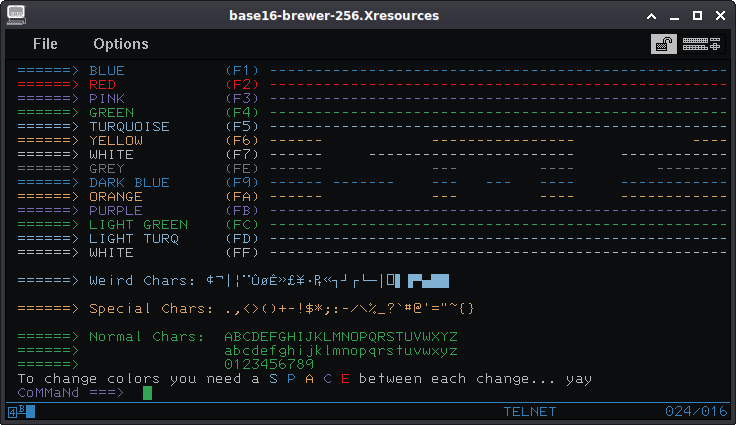Click the CoMMaNd ===> prompt text
The width and height of the screenshot is (736, 425).
[71, 393]
